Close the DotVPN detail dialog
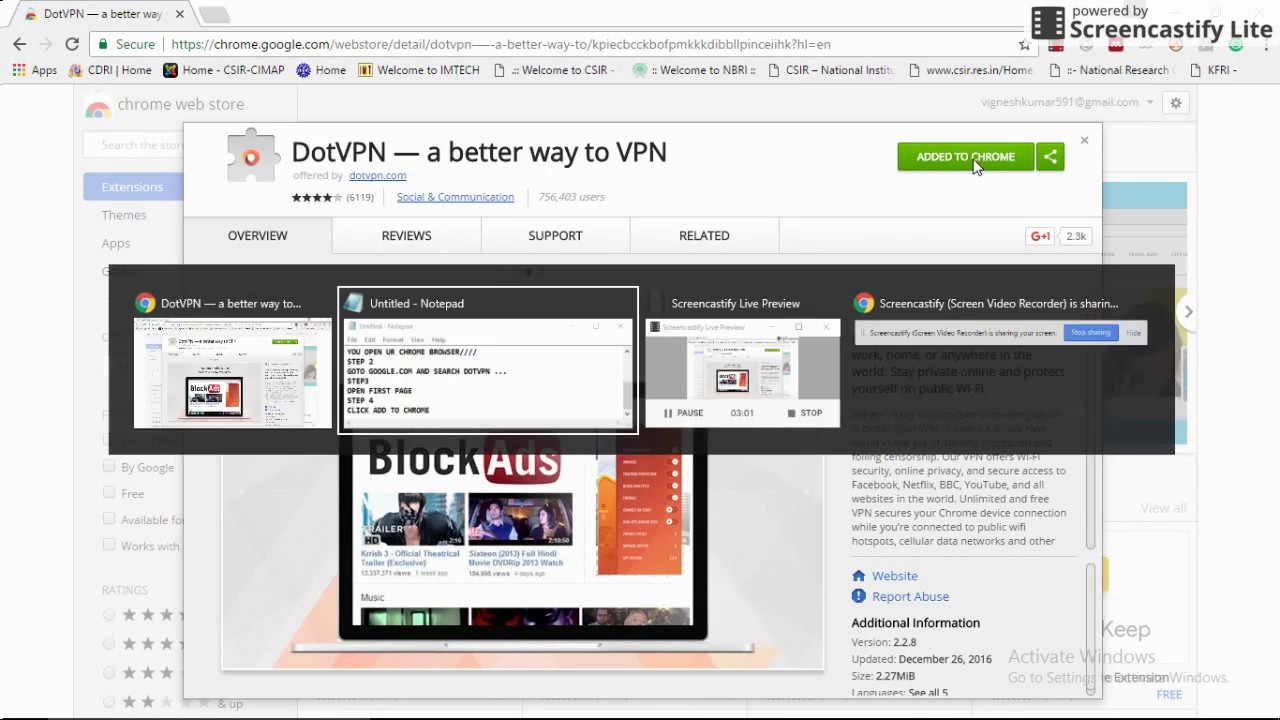This screenshot has width=1280, height=720. (x=1084, y=140)
